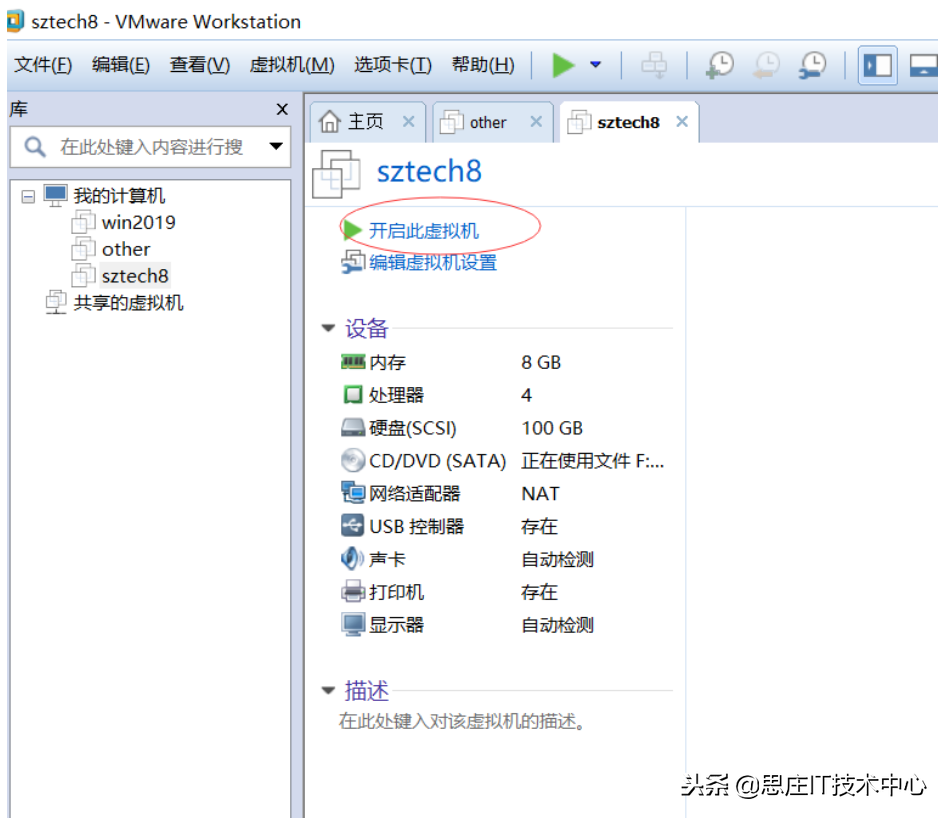Switch to the other tab

click(x=489, y=121)
